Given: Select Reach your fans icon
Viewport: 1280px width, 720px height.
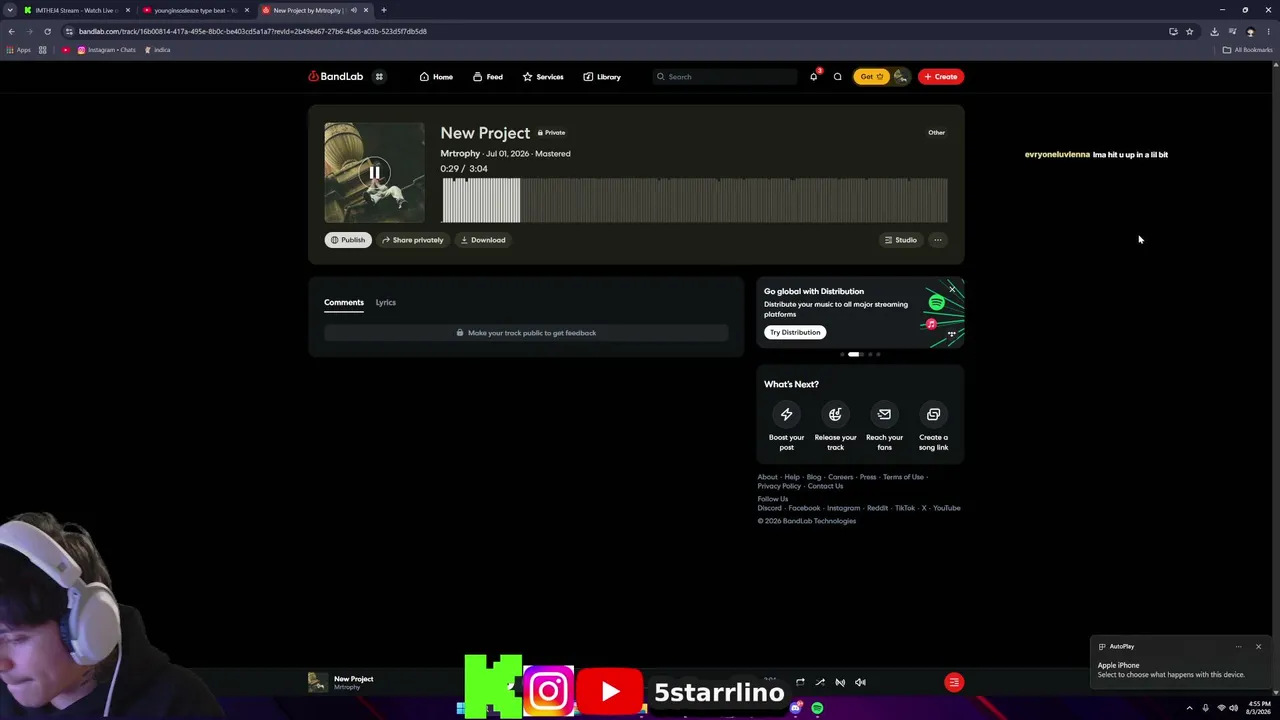Looking at the screenshot, I should [x=884, y=414].
